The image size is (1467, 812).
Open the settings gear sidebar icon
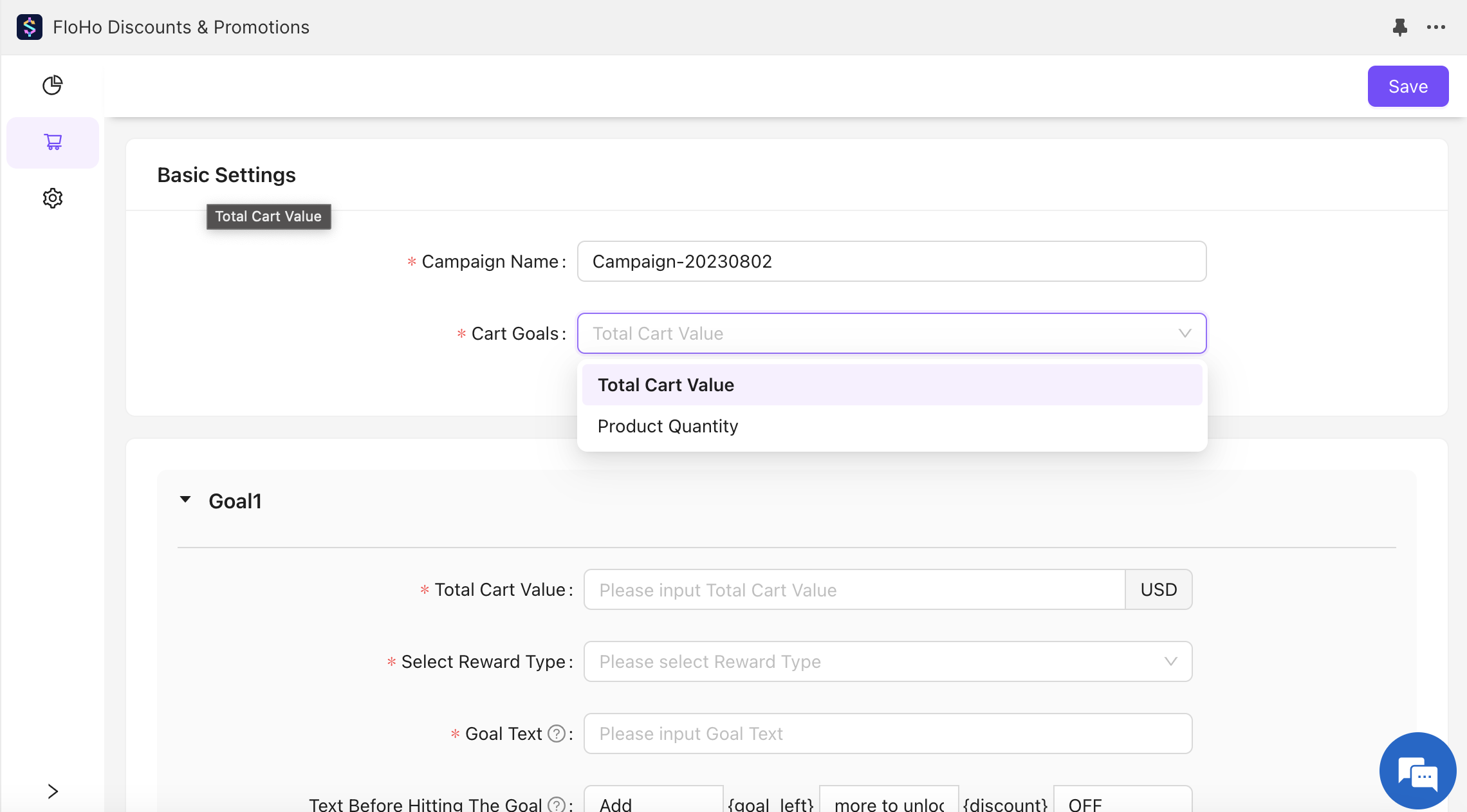53,198
